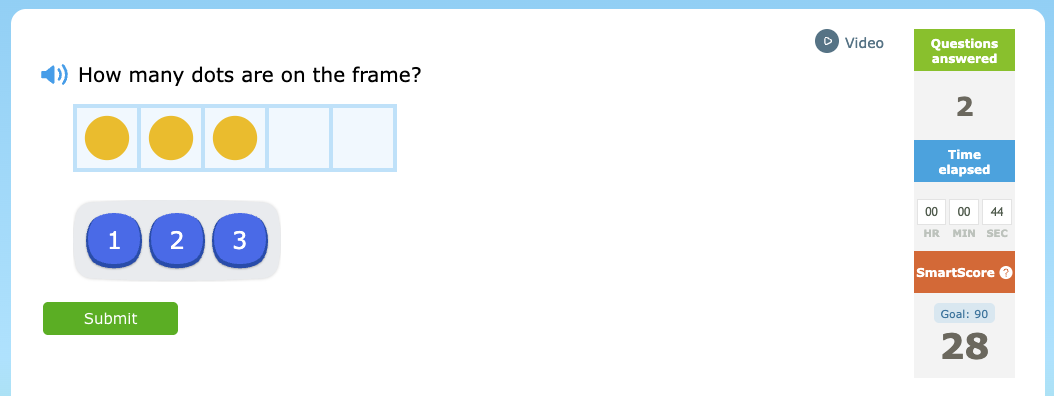This screenshot has height=396, width=1054.
Task: Select answer choice 1
Action: (x=114, y=240)
